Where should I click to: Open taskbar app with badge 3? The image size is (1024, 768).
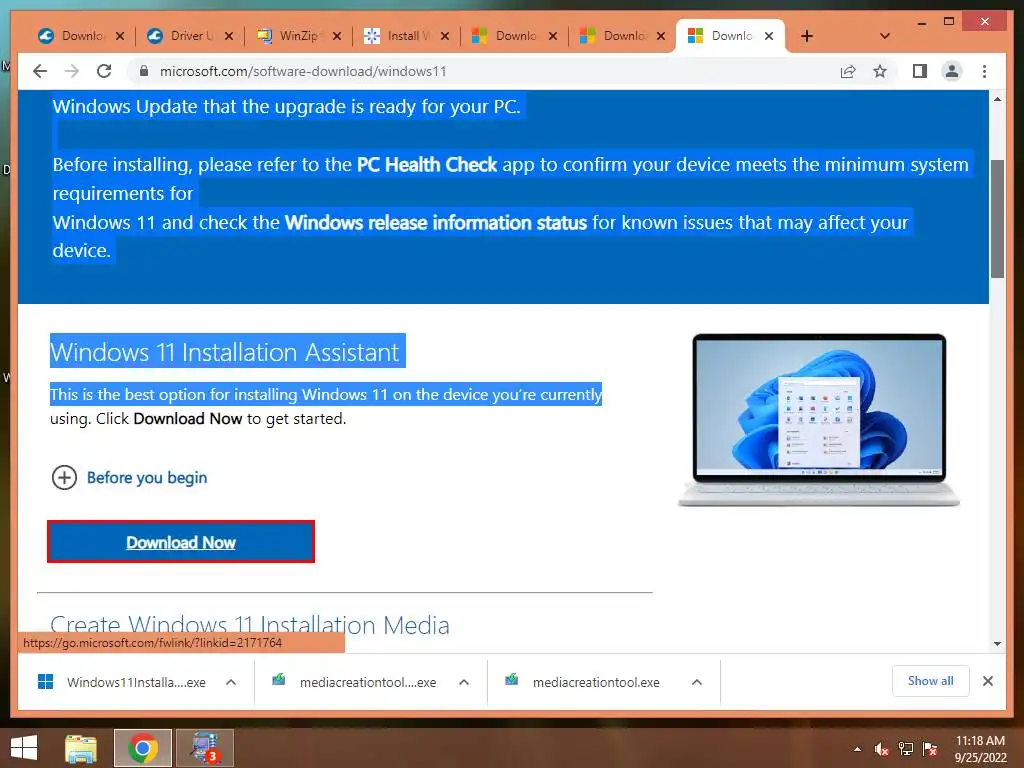(x=204, y=748)
